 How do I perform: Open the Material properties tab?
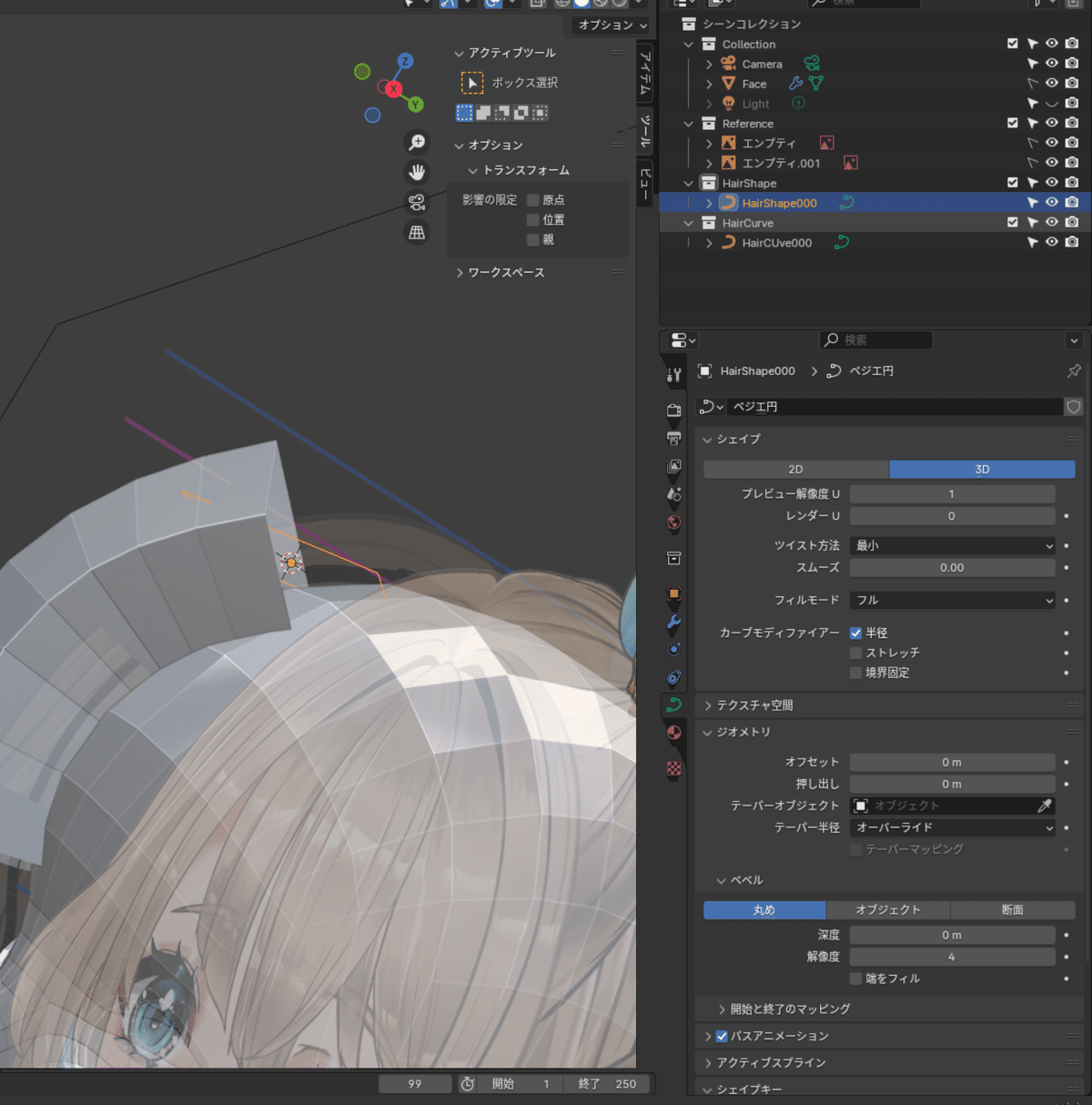pyautogui.click(x=673, y=733)
